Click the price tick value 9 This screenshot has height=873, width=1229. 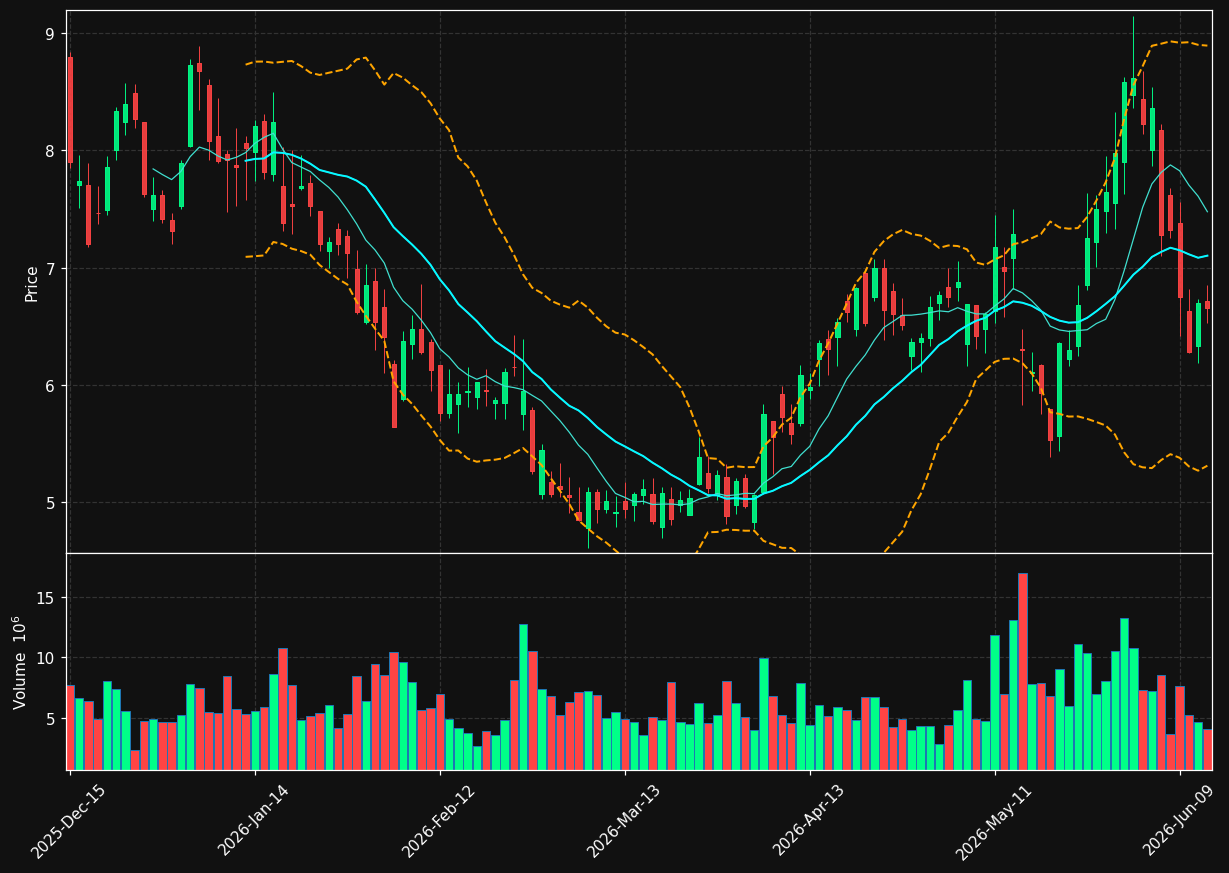[50, 35]
